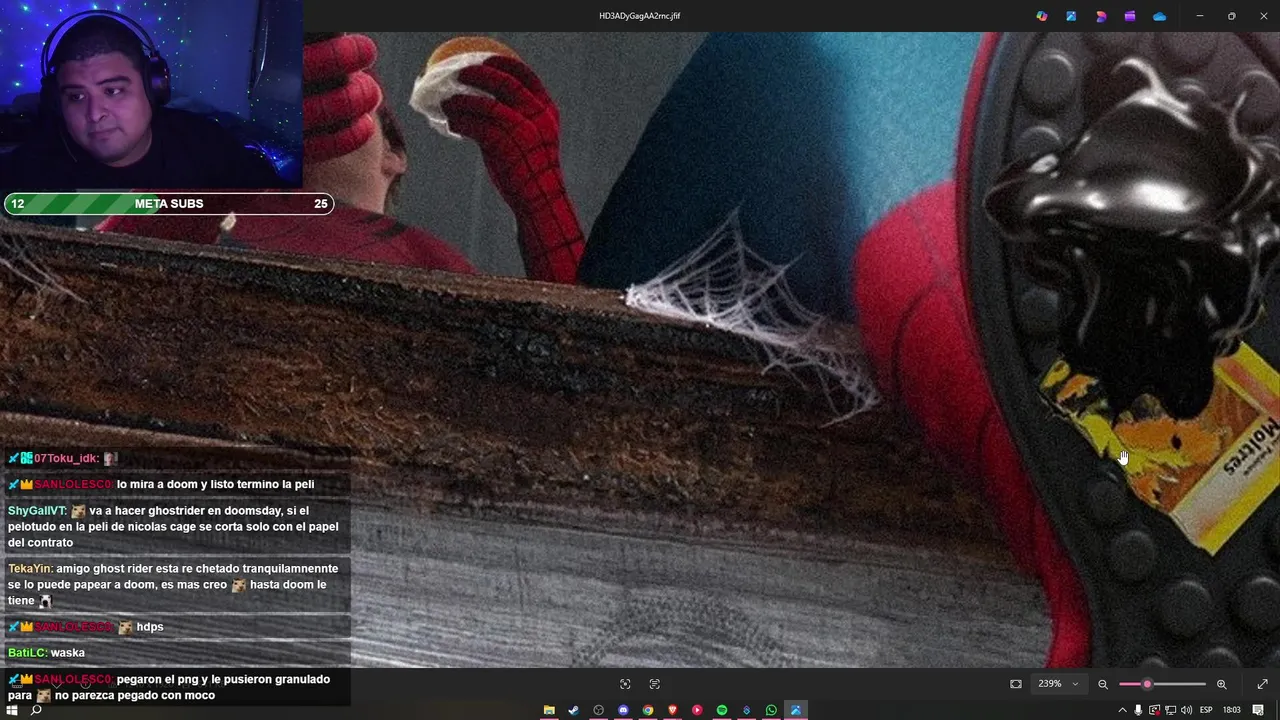This screenshot has height=720, width=1280.
Task: Click the Photos app icon in taskbar
Action: (796, 710)
